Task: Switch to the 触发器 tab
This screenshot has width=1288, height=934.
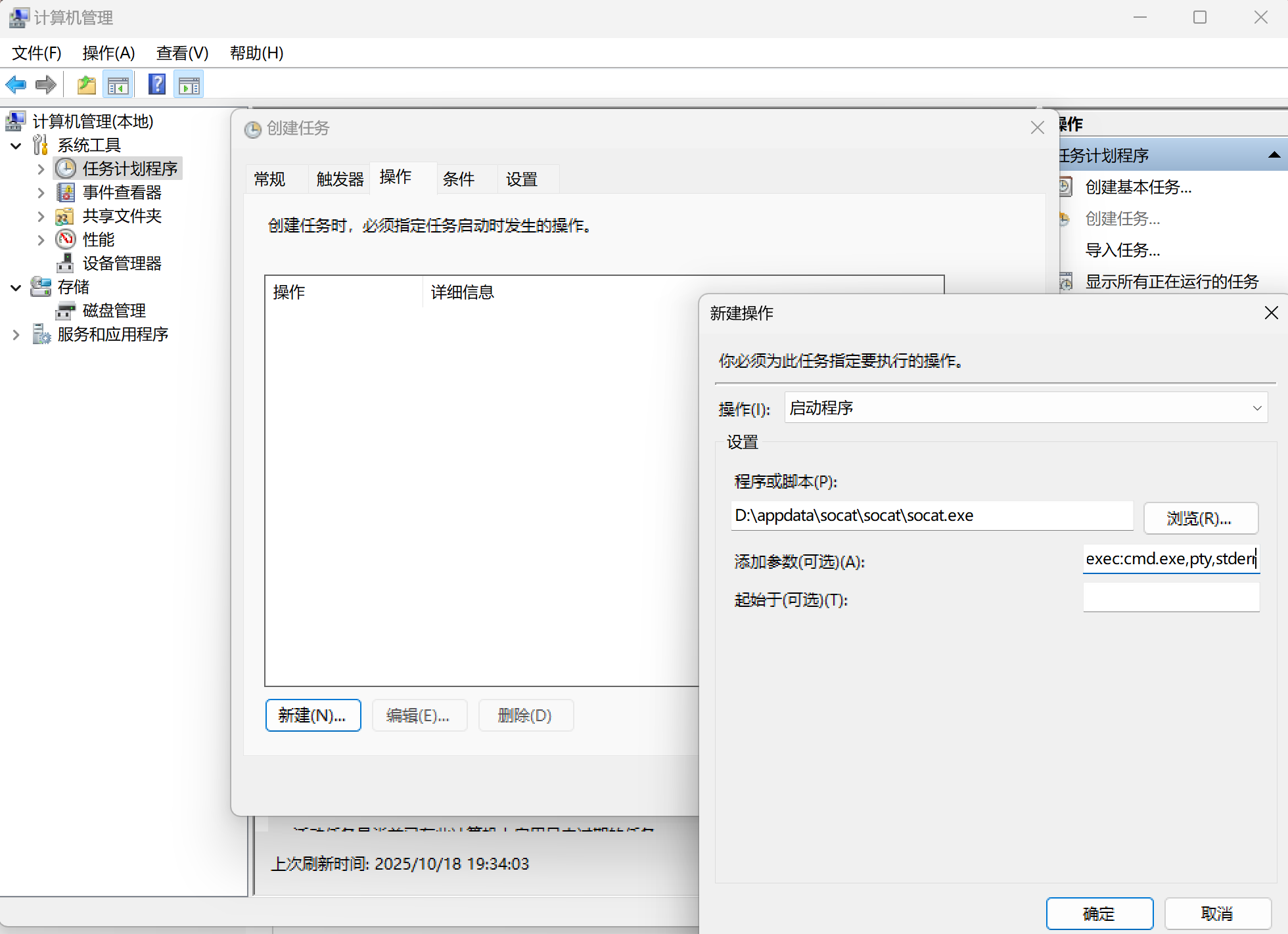Action: 340,179
